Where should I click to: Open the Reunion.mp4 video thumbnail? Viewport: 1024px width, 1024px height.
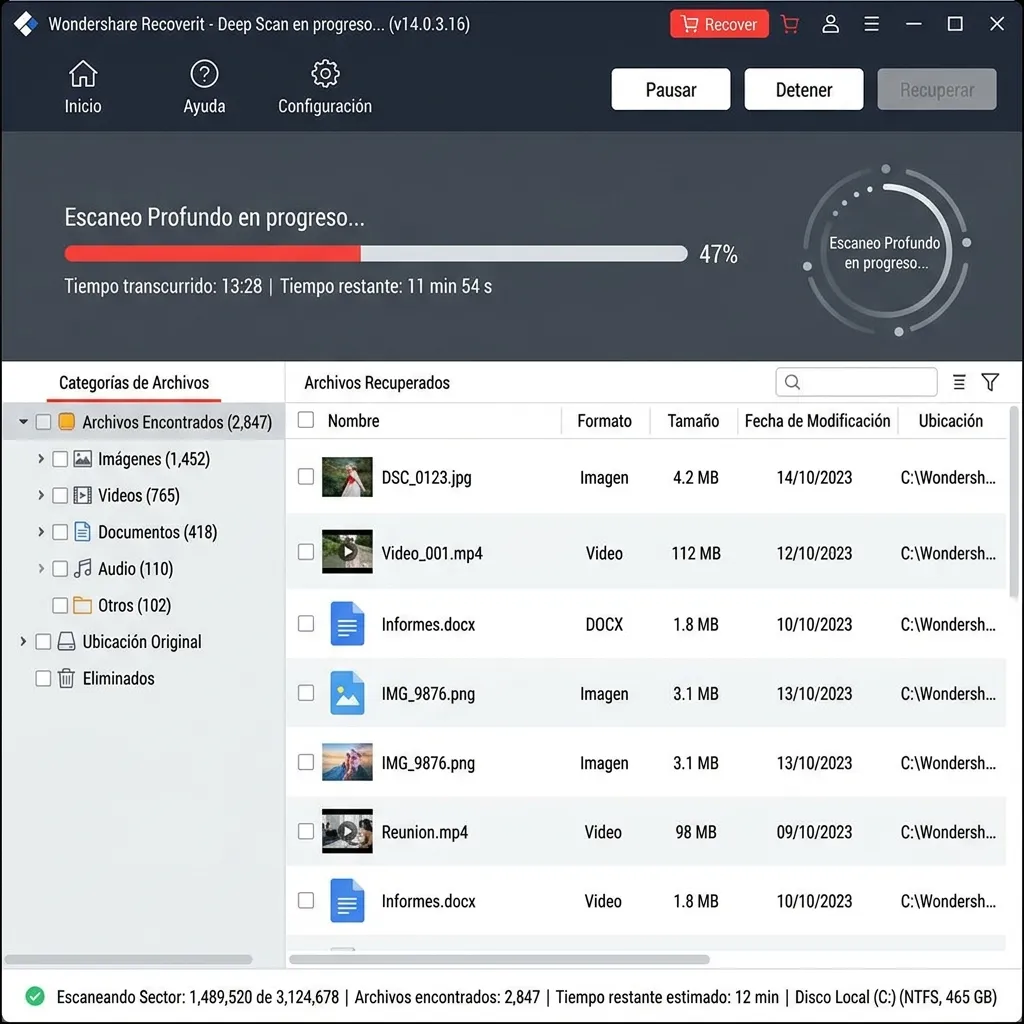[x=347, y=831]
